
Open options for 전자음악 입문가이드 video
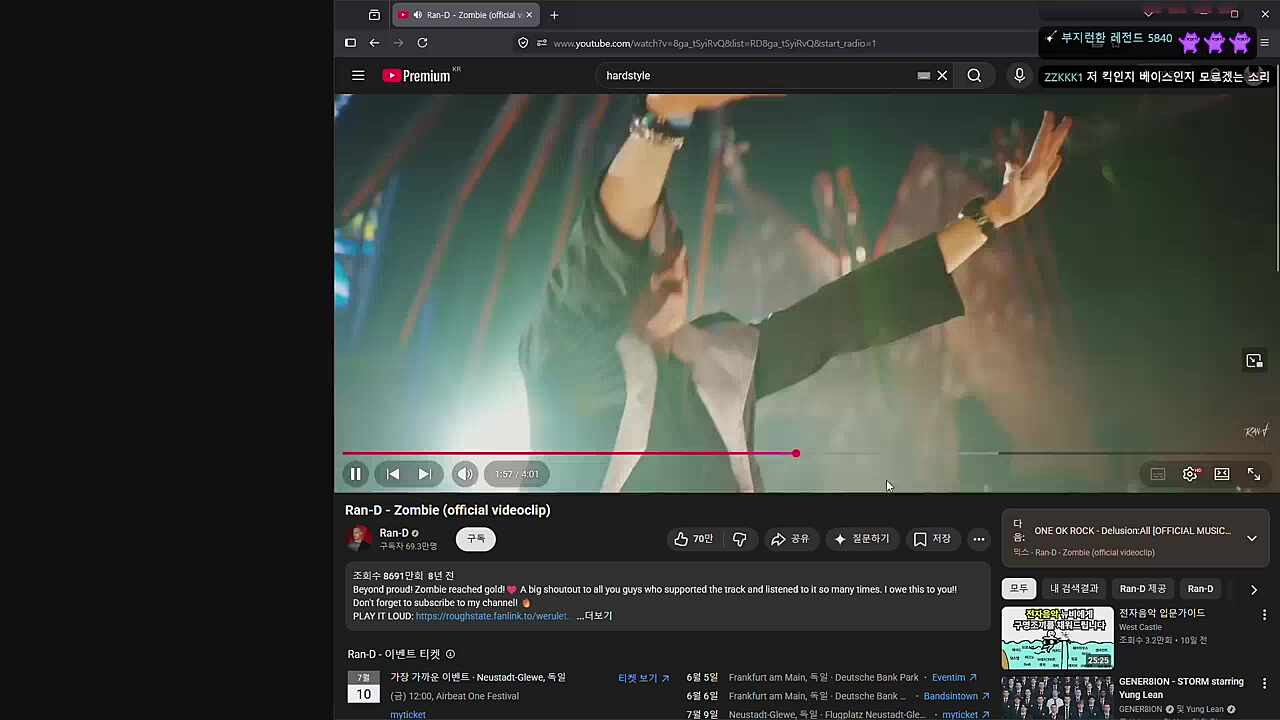[x=1264, y=615]
